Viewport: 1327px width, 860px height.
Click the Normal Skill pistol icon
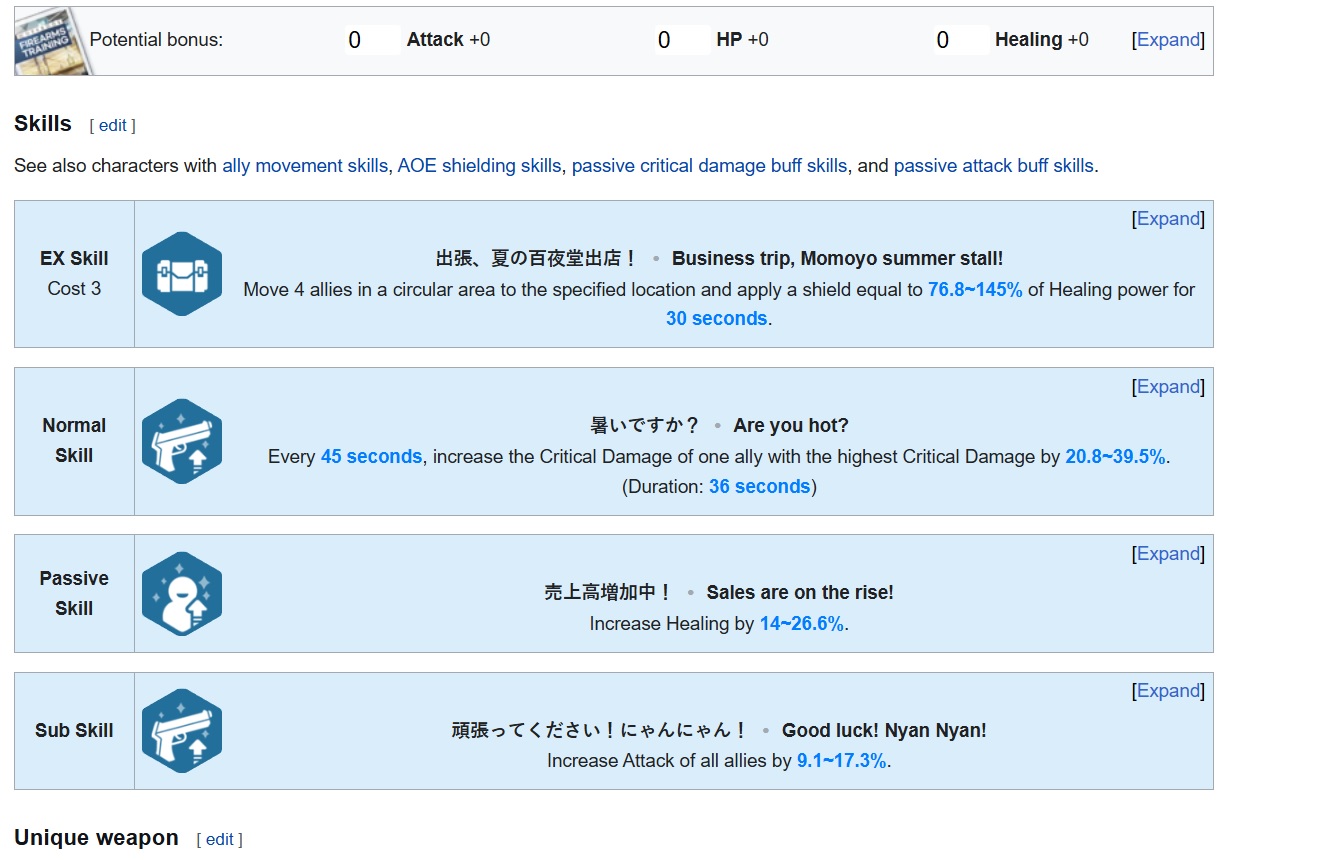tap(182, 441)
